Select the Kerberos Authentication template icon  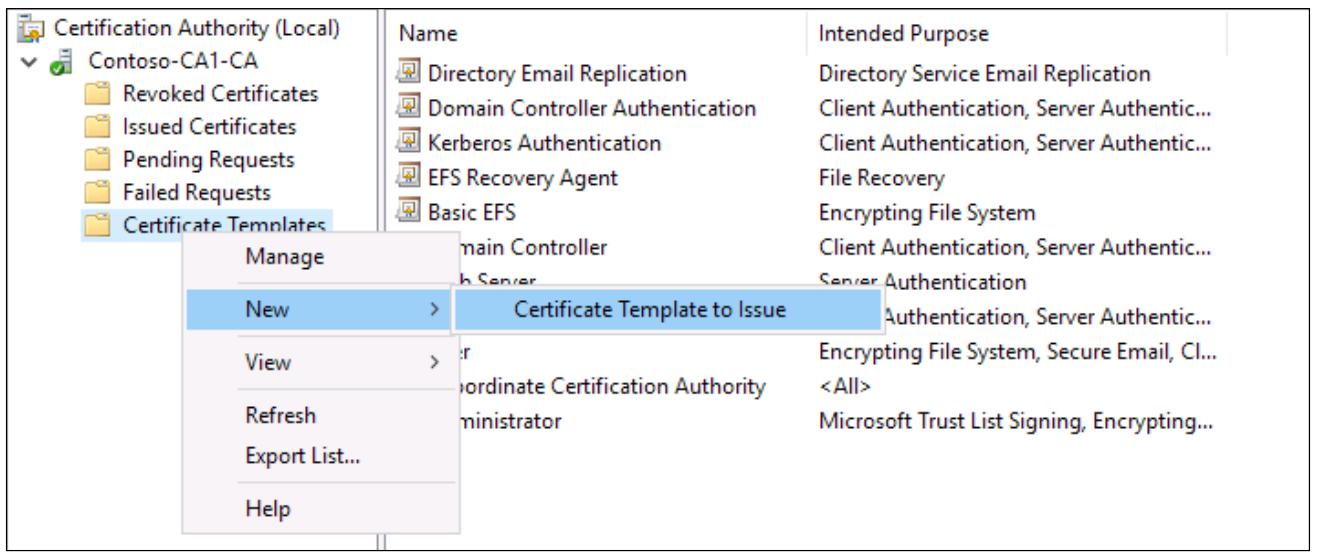pos(409,143)
